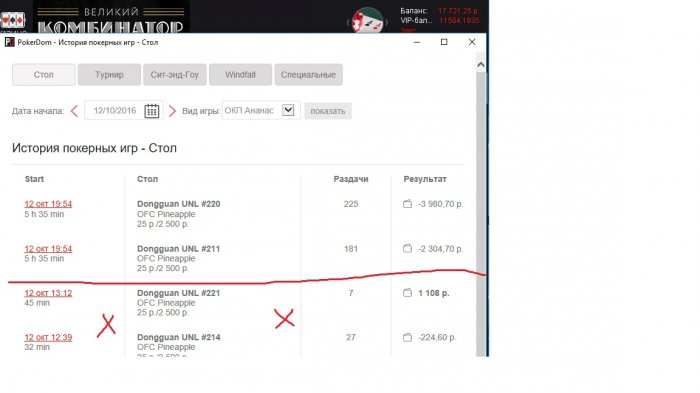Open the Windfall tab
Viewport: 700px width, 393px height.
pos(240,75)
